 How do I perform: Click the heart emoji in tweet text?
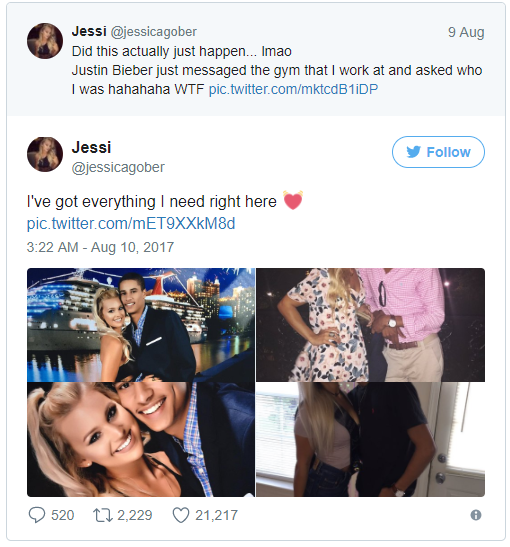click(293, 200)
